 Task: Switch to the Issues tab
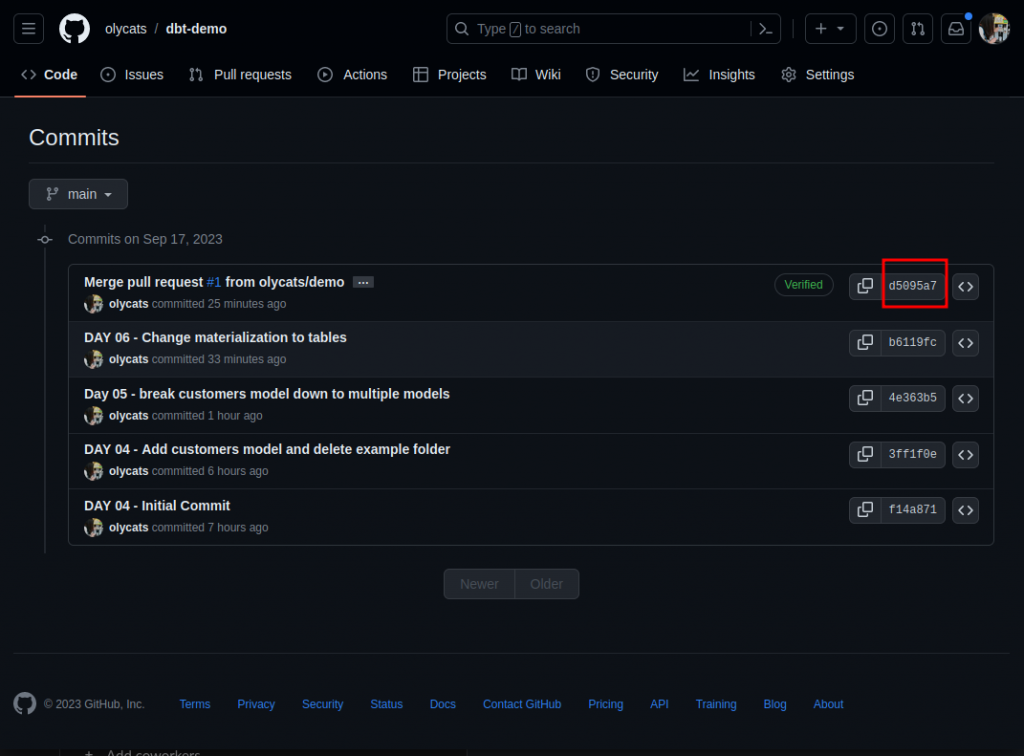tap(132, 74)
